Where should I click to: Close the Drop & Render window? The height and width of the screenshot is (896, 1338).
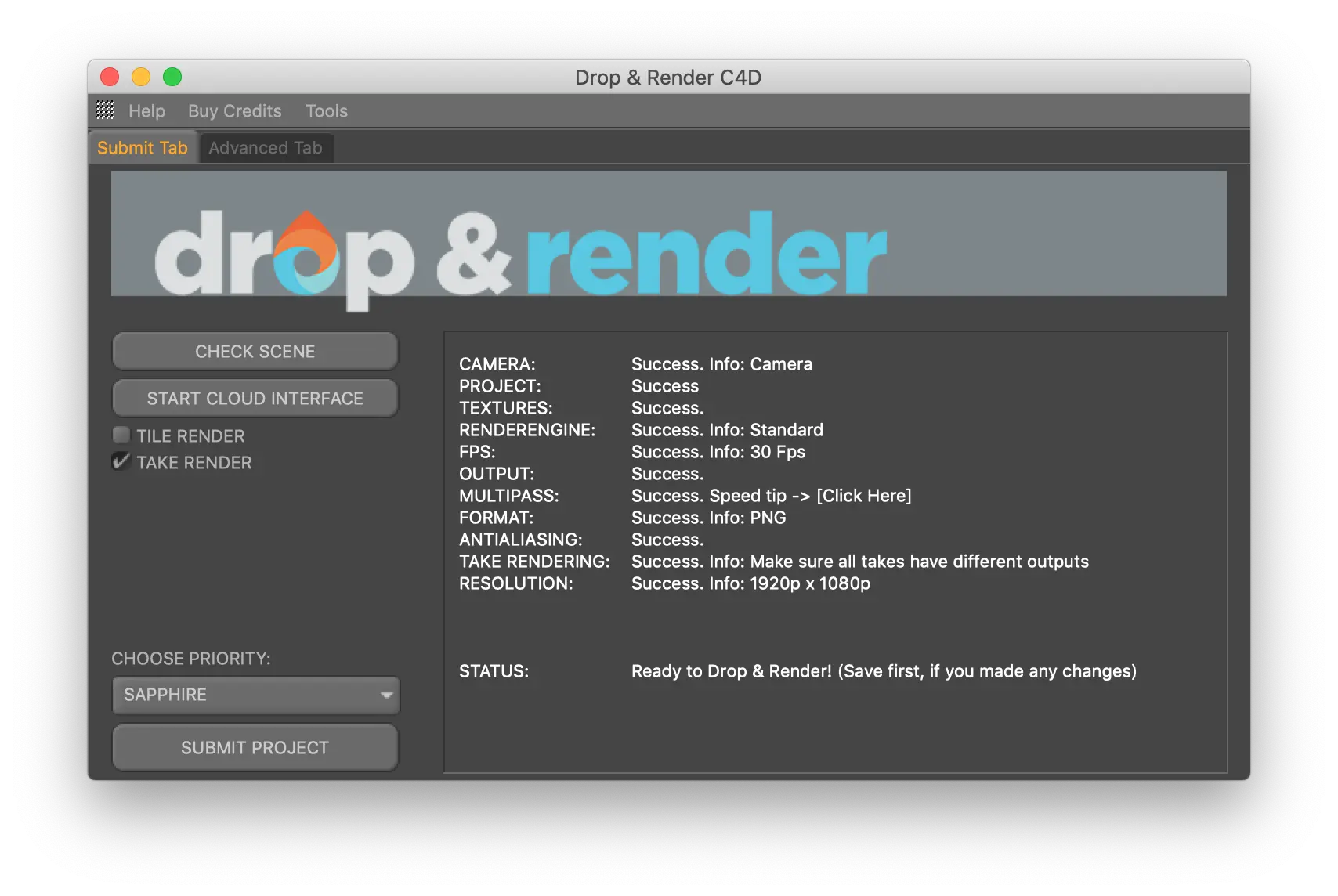pyautogui.click(x=110, y=77)
